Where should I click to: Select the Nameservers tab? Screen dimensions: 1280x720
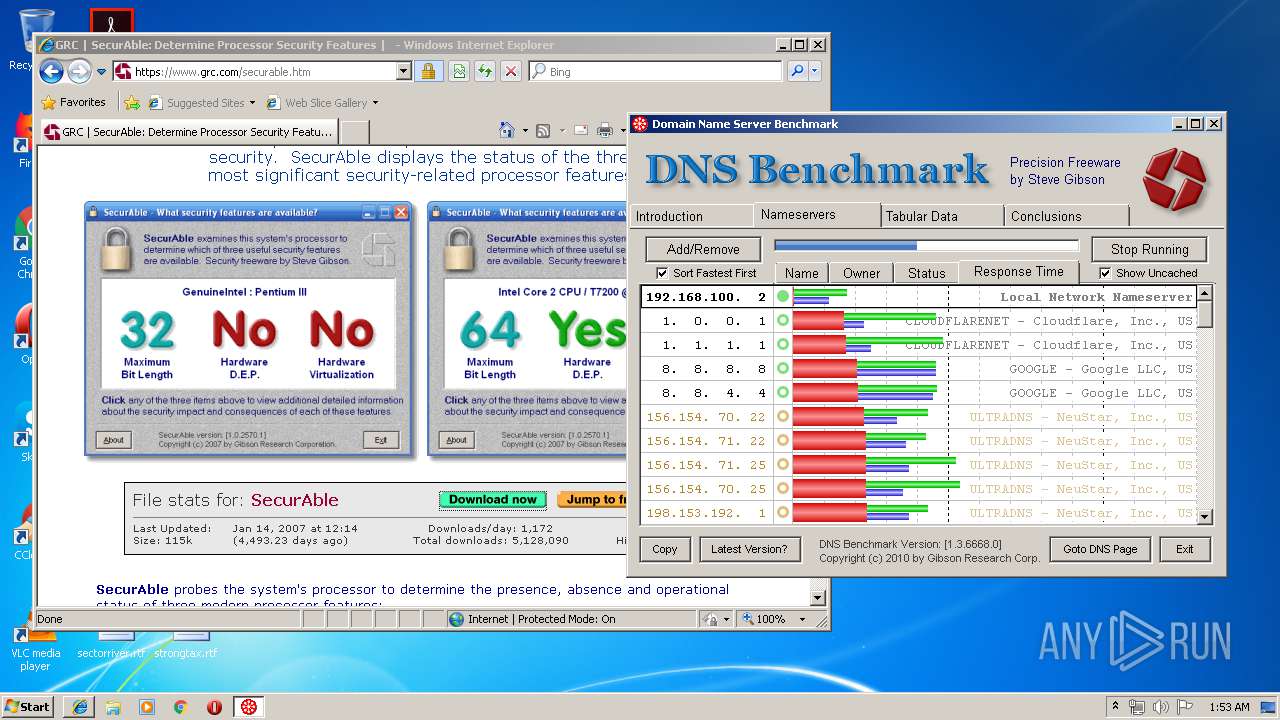pyautogui.click(x=817, y=214)
